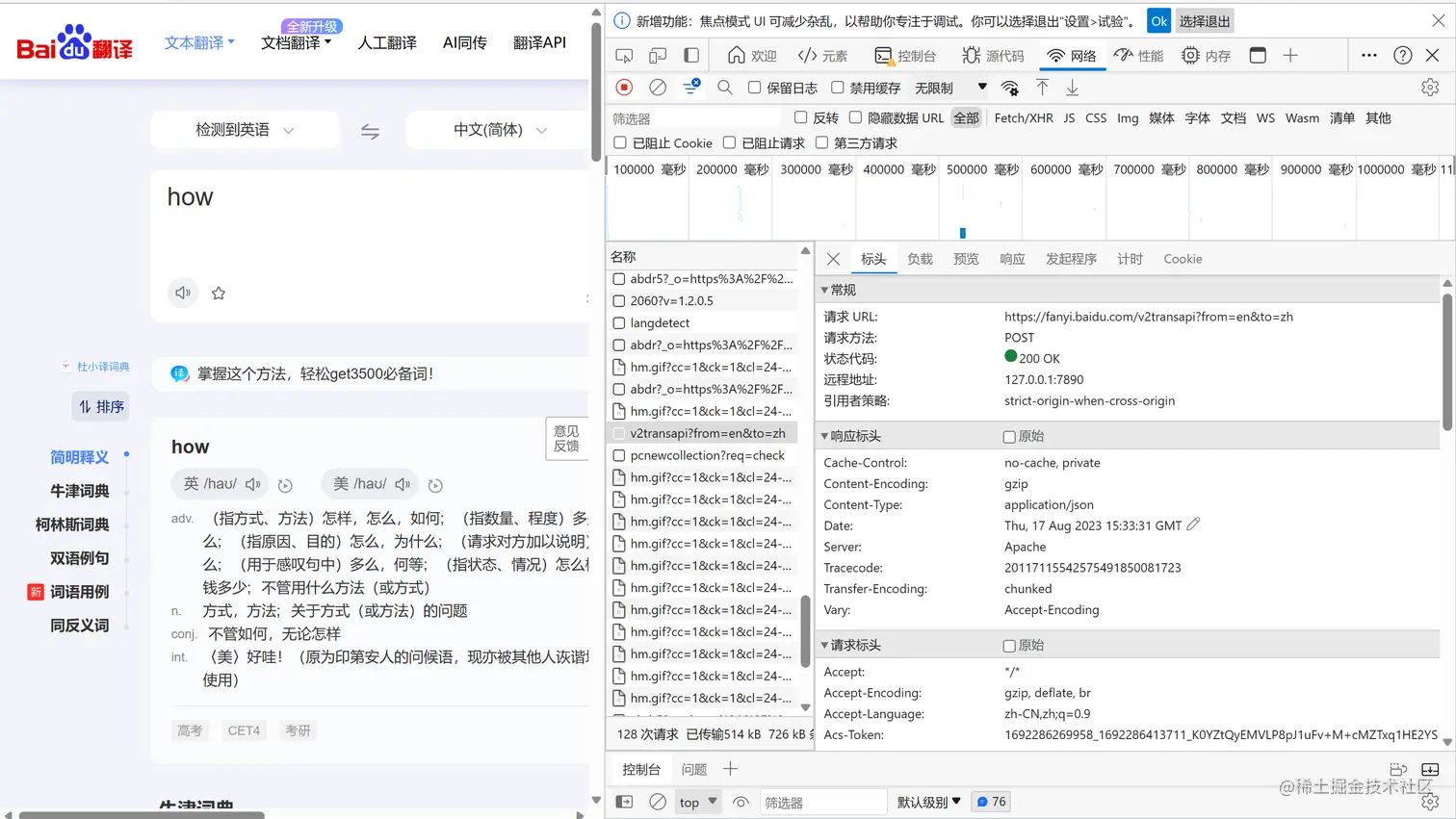Image resolution: width=1456 pixels, height=819 pixels.
Task: Play the British pronunciation audio
Action: pos(253,484)
